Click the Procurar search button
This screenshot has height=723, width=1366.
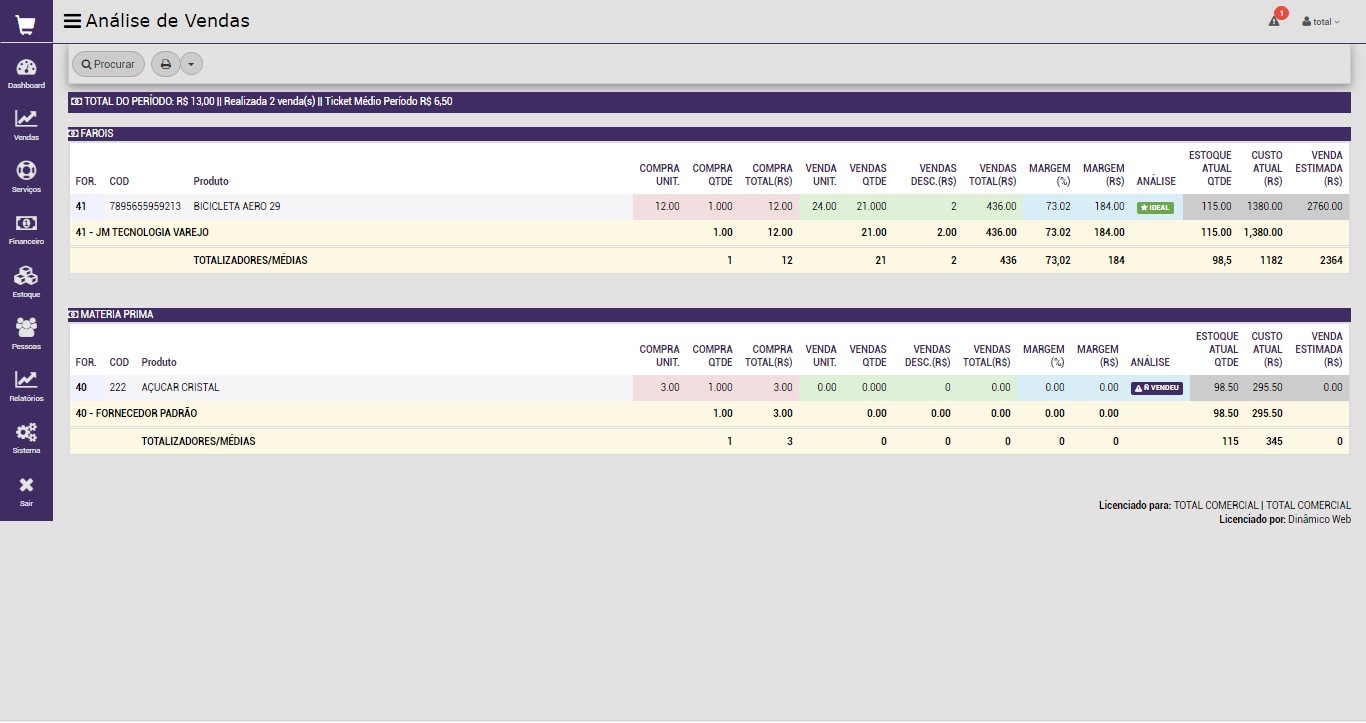[x=108, y=64]
